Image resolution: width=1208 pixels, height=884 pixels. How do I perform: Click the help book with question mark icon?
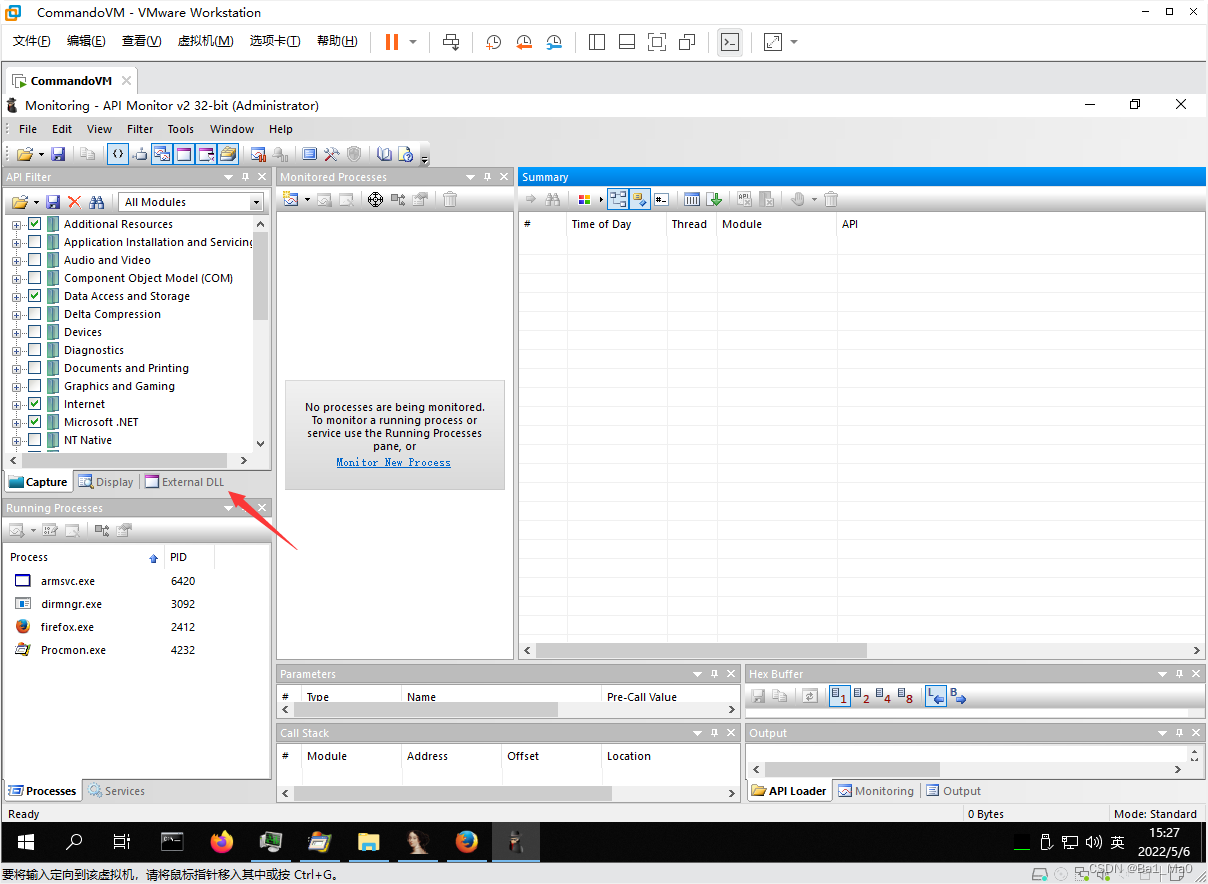(x=405, y=154)
